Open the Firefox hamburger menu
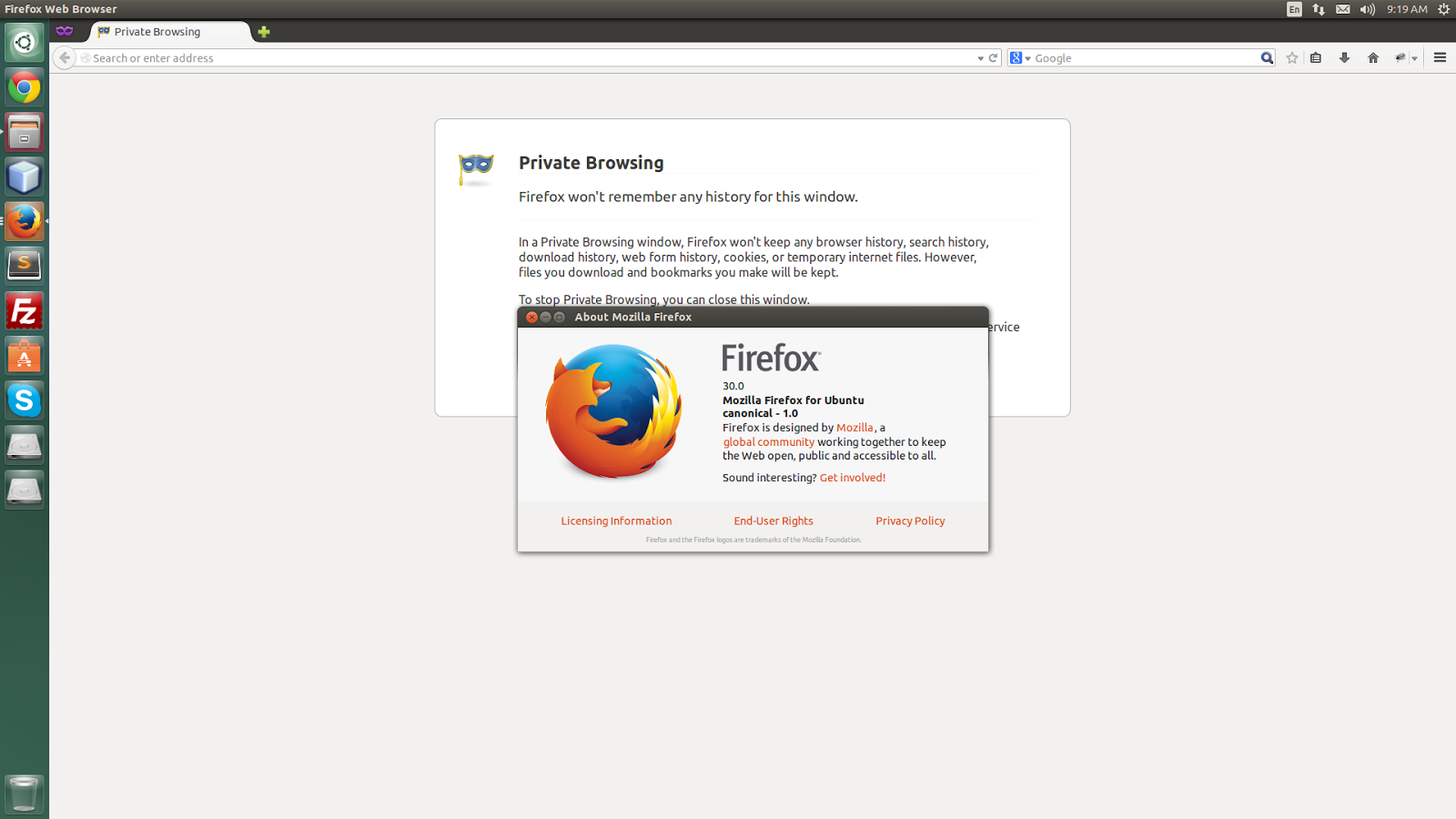The height and width of the screenshot is (819, 1456). click(x=1440, y=57)
